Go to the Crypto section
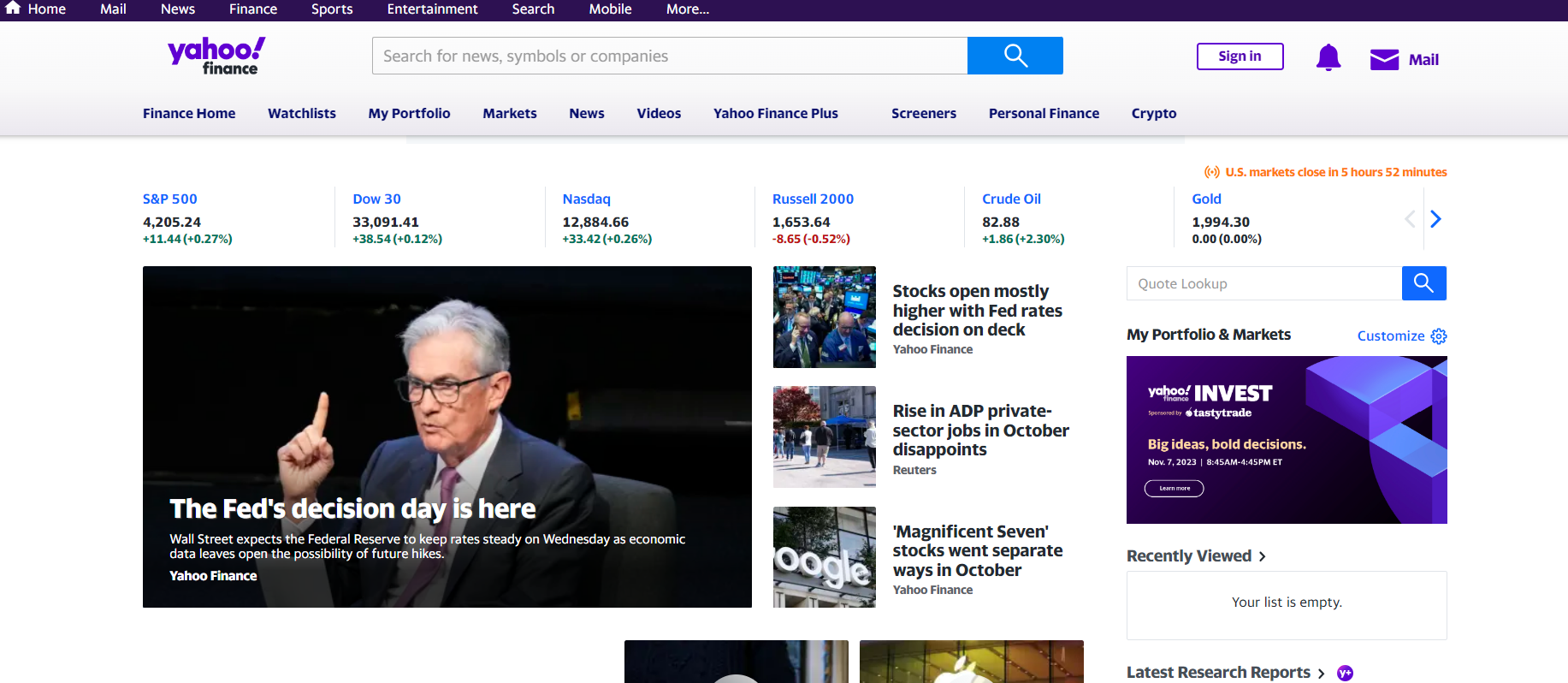 coord(1154,113)
